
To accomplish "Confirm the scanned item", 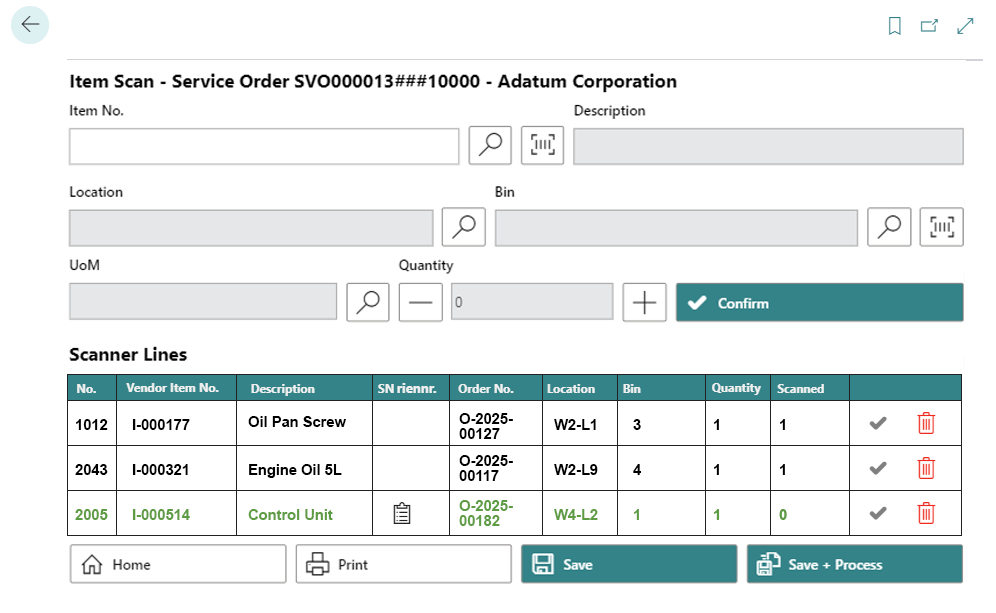I will 819,302.
